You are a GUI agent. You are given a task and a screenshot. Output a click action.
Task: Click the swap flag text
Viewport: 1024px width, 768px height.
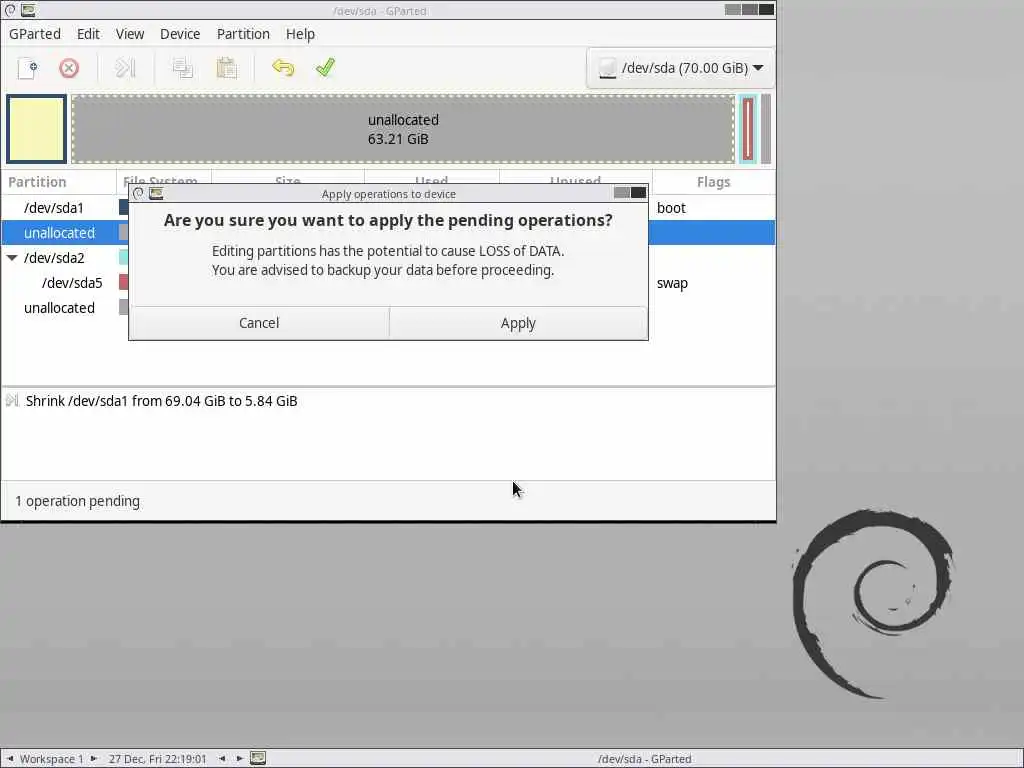672,283
